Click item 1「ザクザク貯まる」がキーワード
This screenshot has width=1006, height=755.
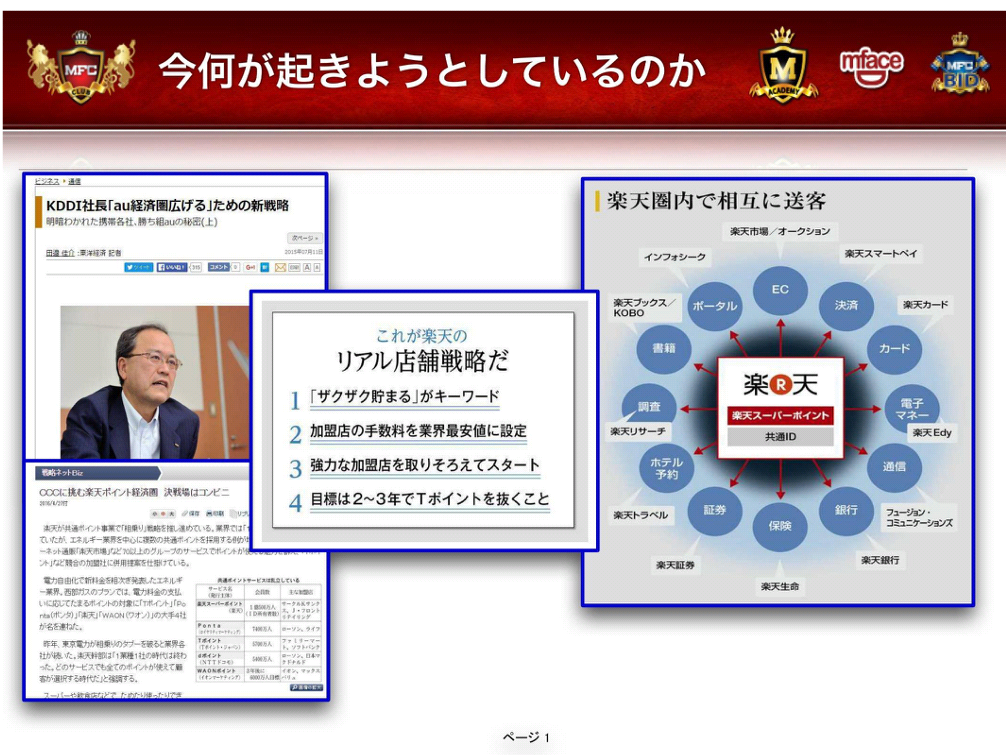[404, 396]
